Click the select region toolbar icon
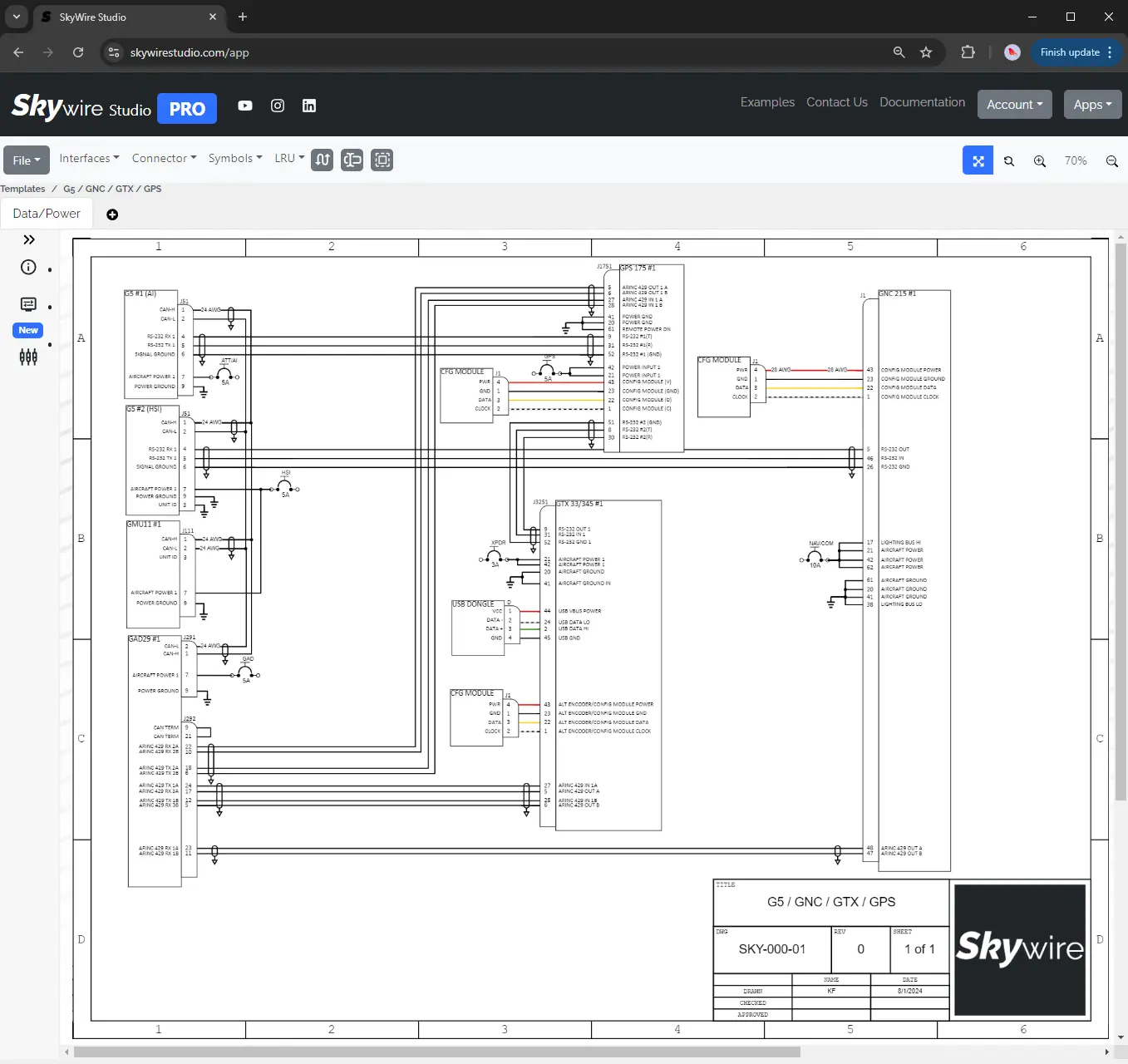This screenshot has width=1128, height=1064. pos(382,160)
